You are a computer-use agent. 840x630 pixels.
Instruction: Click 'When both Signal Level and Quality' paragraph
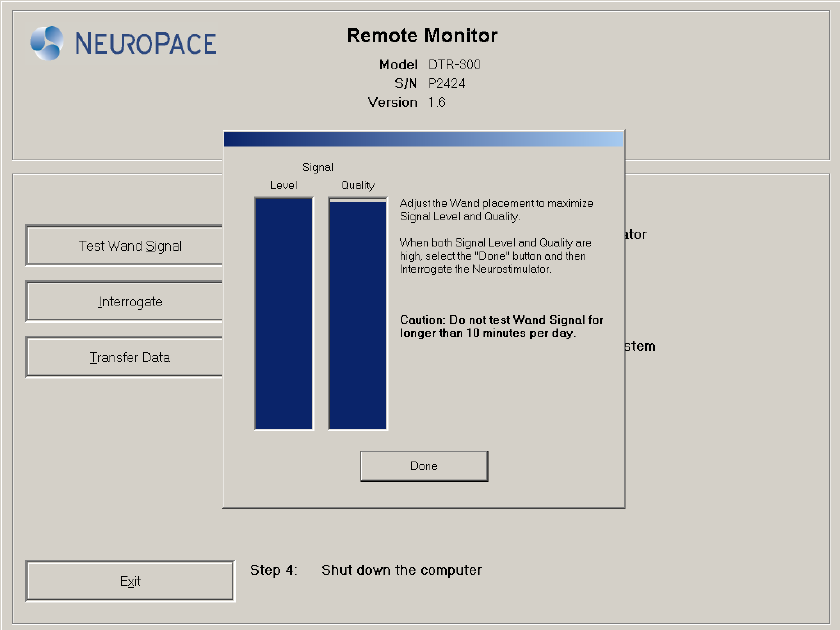click(496, 256)
